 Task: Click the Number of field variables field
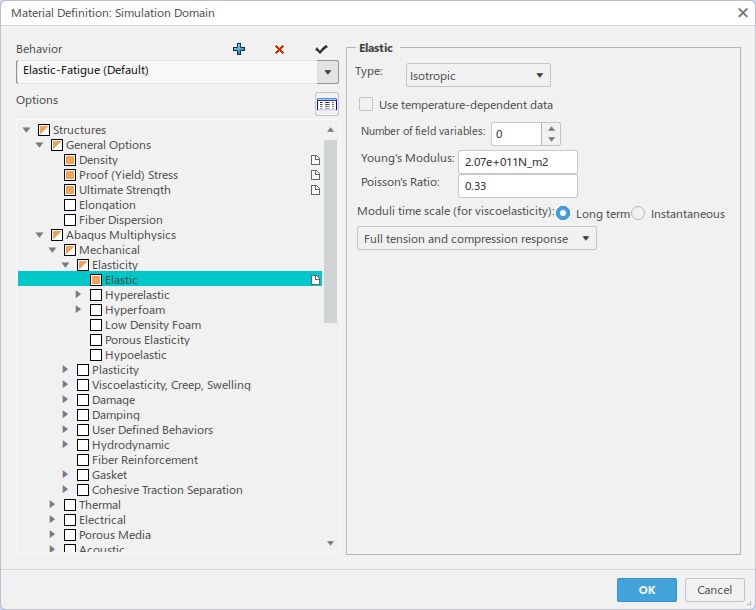coord(516,134)
